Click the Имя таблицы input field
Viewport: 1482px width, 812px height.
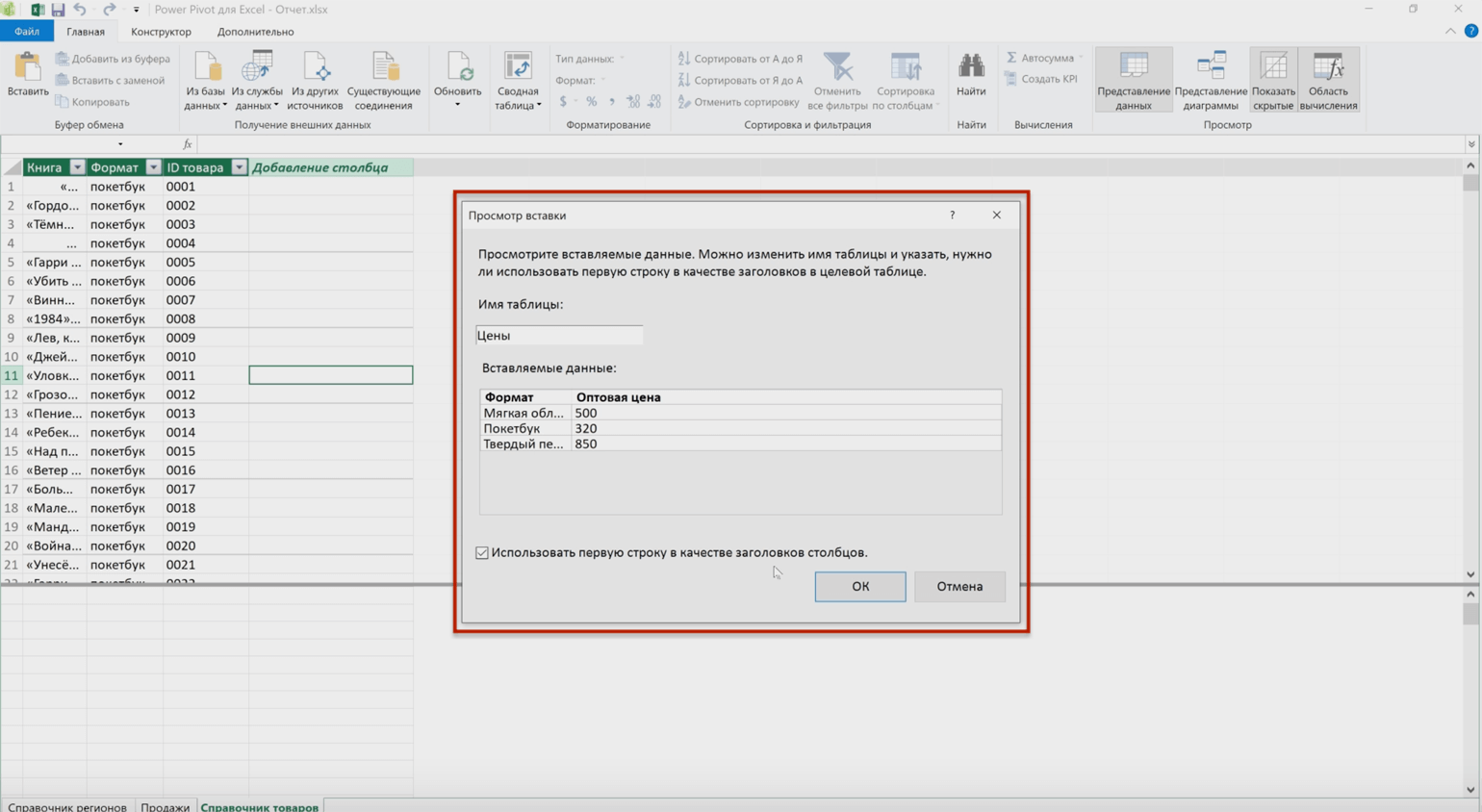[559, 336]
